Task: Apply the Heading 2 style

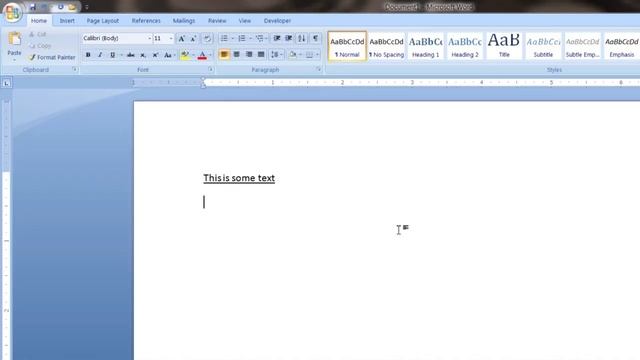Action: (464, 46)
